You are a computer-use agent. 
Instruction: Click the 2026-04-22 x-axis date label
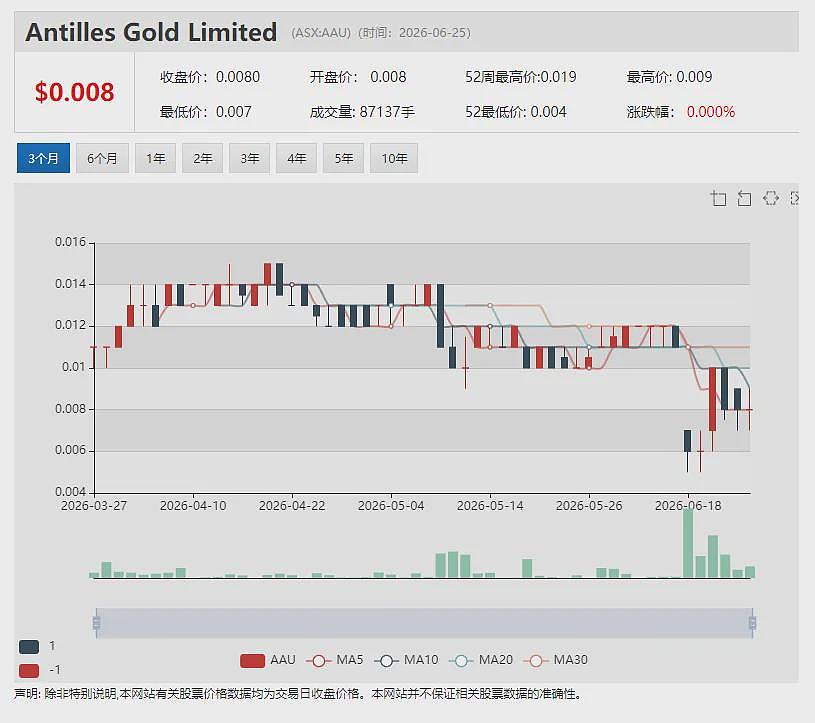292,506
